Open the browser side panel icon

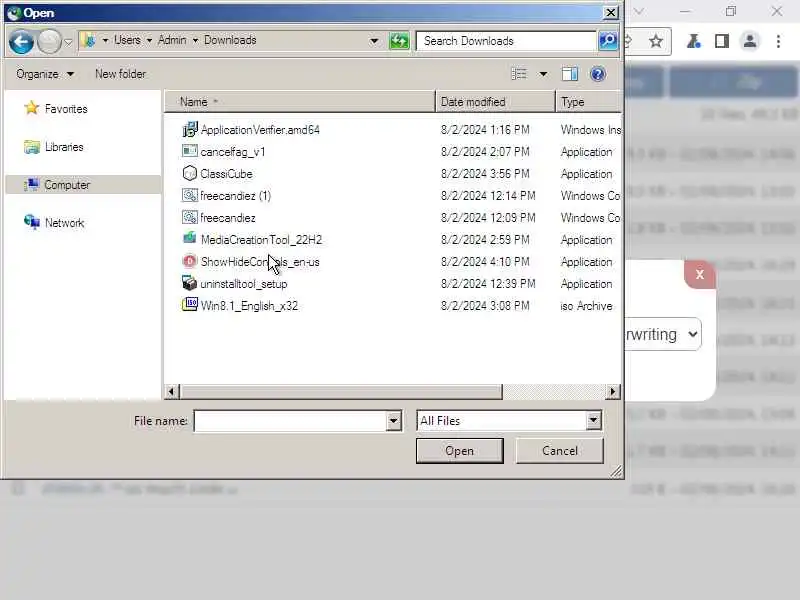[721, 41]
